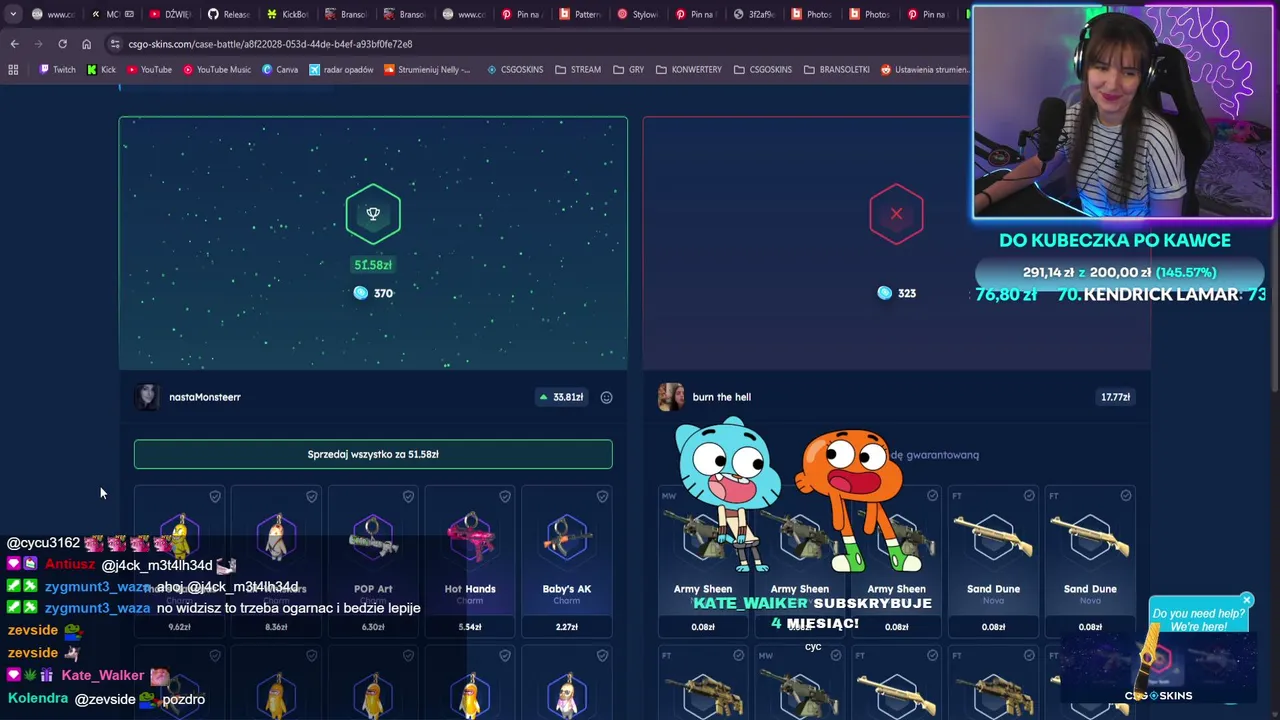The width and height of the screenshot is (1280, 720).
Task: Open the radar opadów bookmark
Action: tap(341, 70)
